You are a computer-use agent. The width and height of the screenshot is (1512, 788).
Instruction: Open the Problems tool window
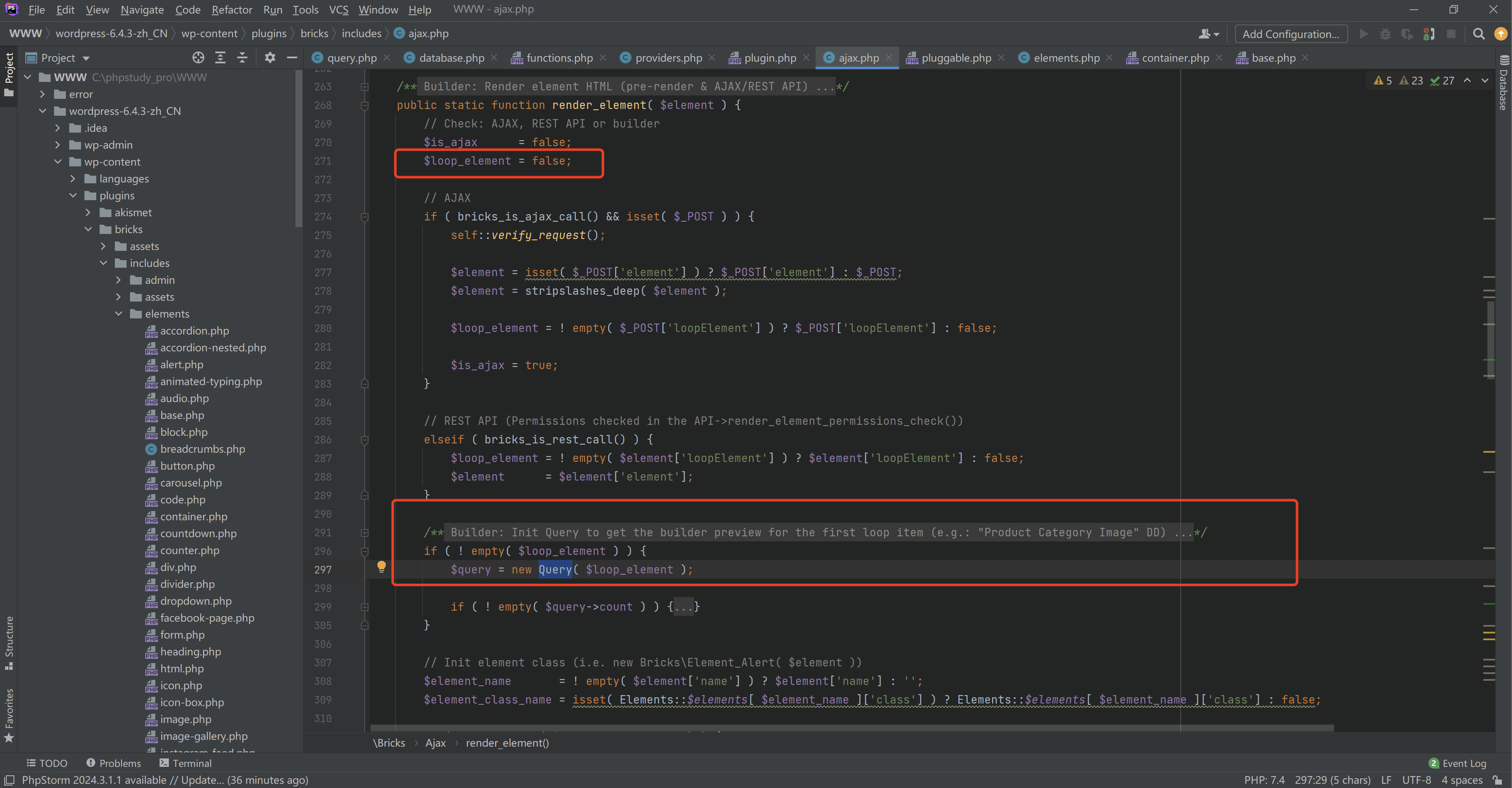point(114,764)
